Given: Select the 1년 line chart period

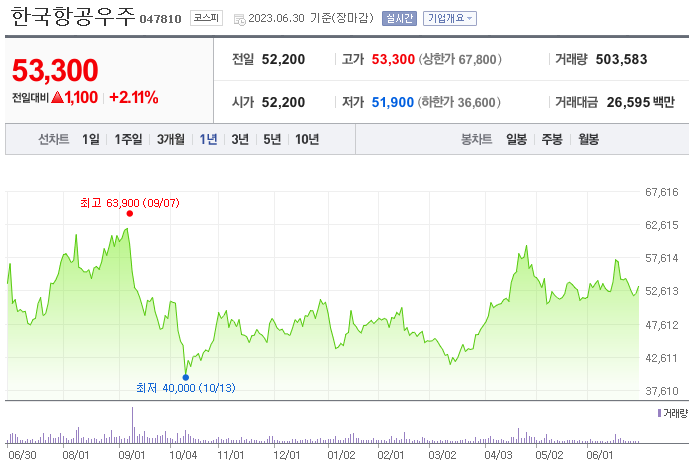Looking at the screenshot, I should coord(208,139).
